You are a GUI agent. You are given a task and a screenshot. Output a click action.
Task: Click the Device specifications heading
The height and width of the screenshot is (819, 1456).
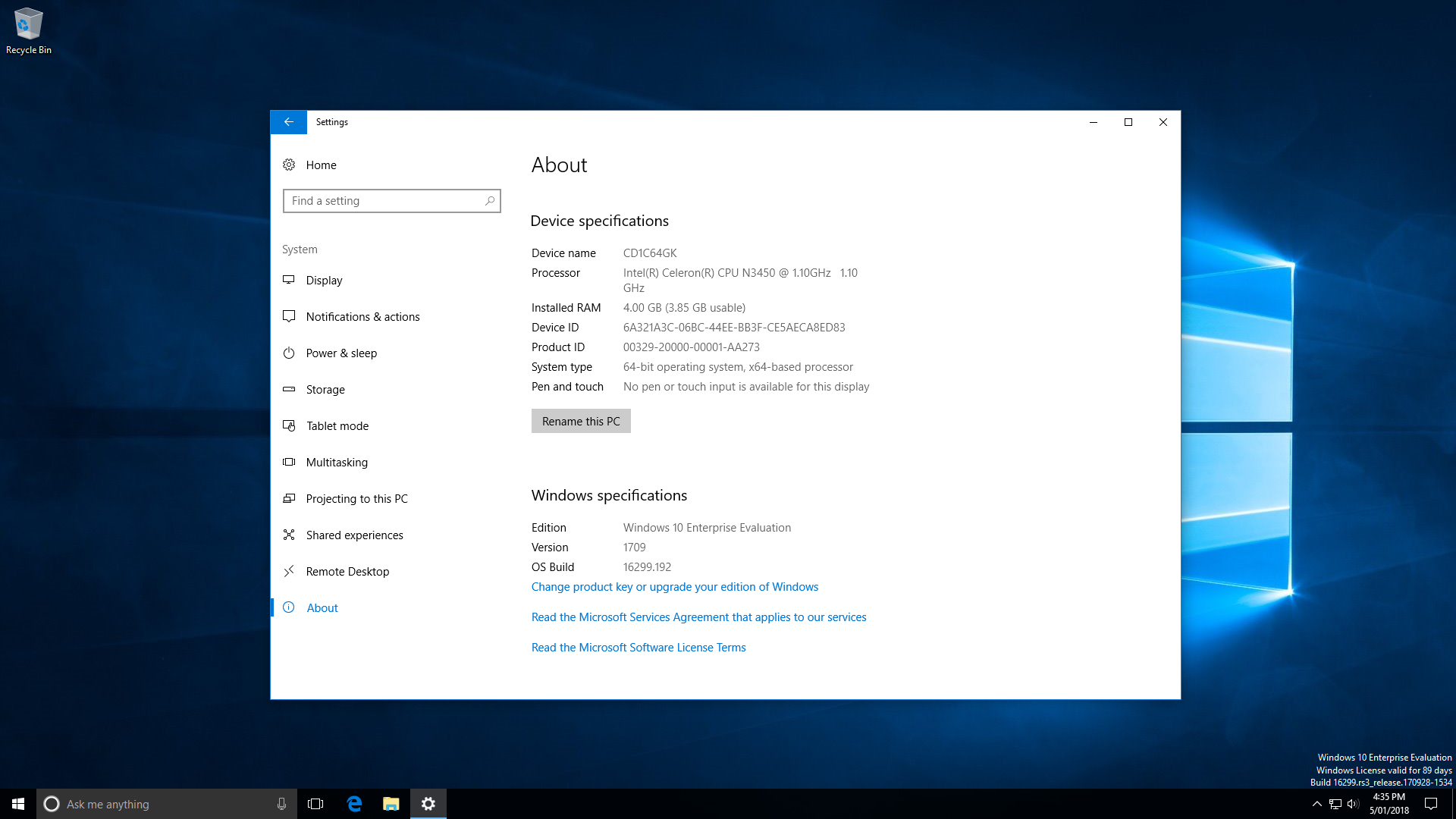(x=600, y=221)
